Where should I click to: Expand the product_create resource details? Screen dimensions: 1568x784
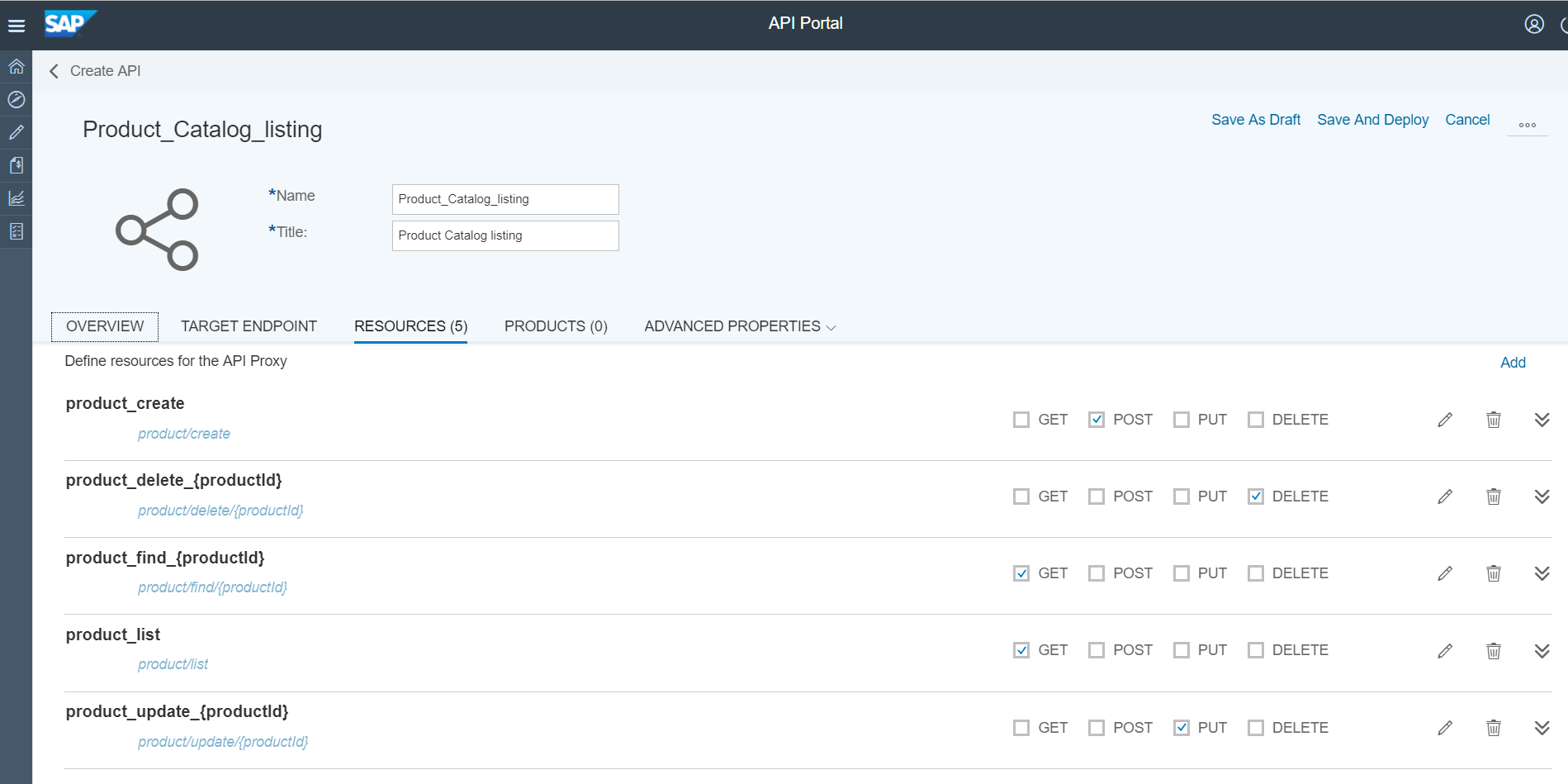click(x=1542, y=420)
